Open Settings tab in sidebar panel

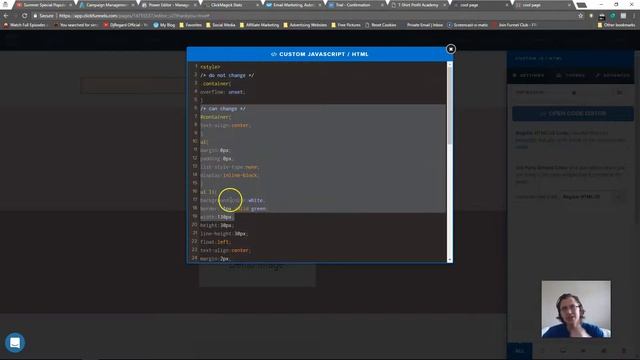tap(529, 76)
